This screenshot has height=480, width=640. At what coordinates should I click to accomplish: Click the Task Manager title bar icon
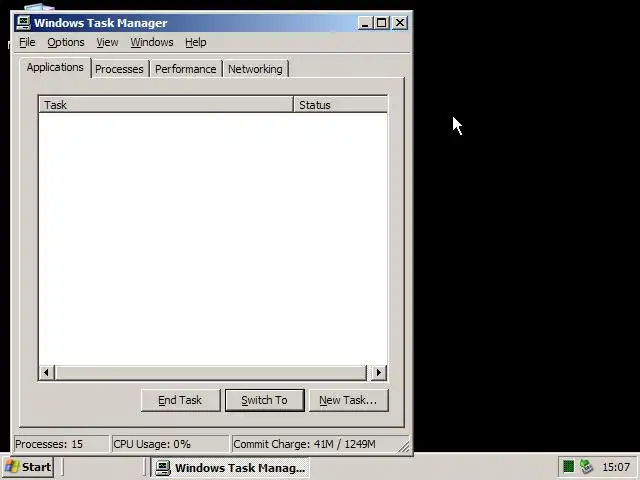pos(23,23)
